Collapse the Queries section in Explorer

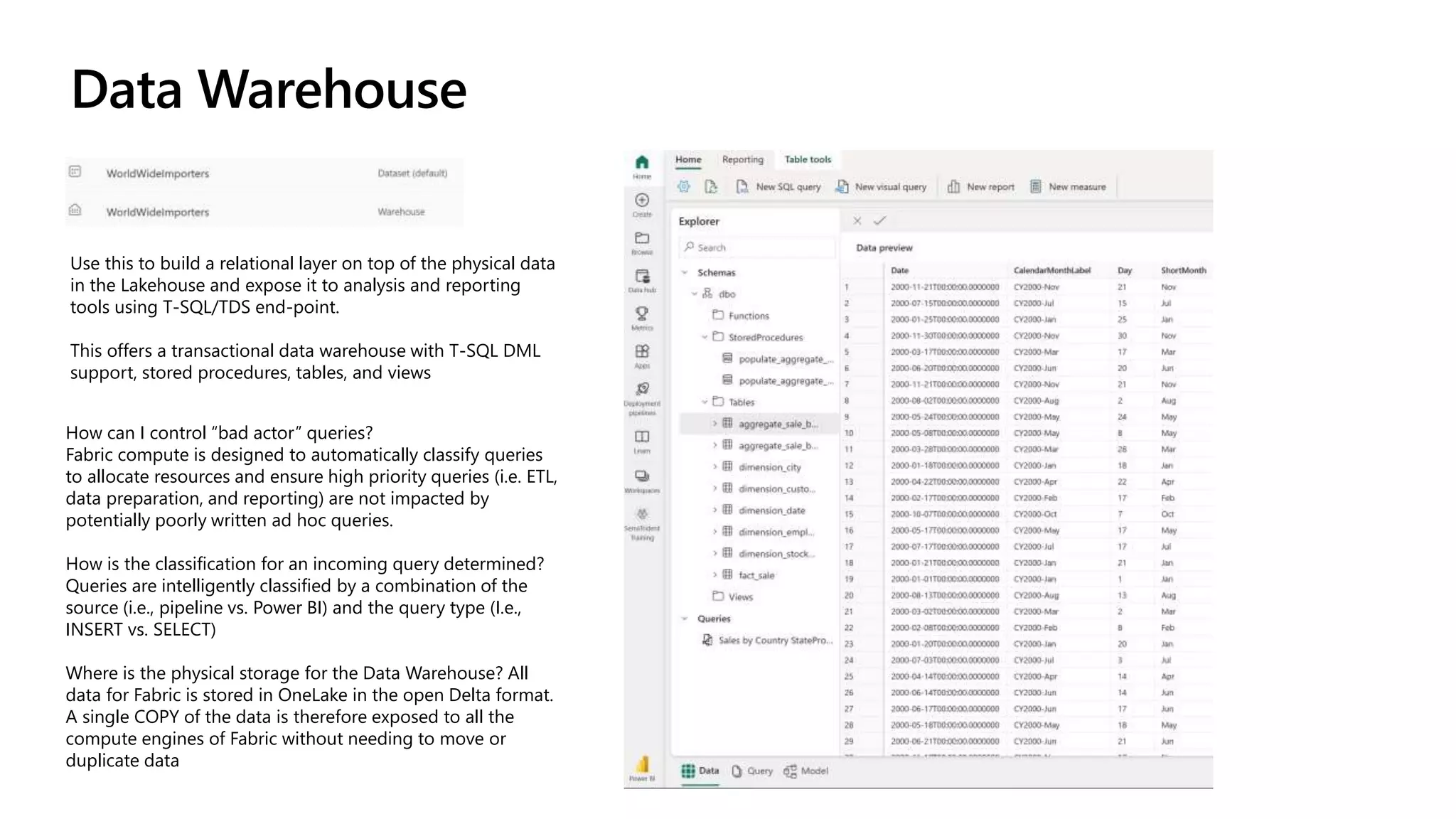[685, 619]
